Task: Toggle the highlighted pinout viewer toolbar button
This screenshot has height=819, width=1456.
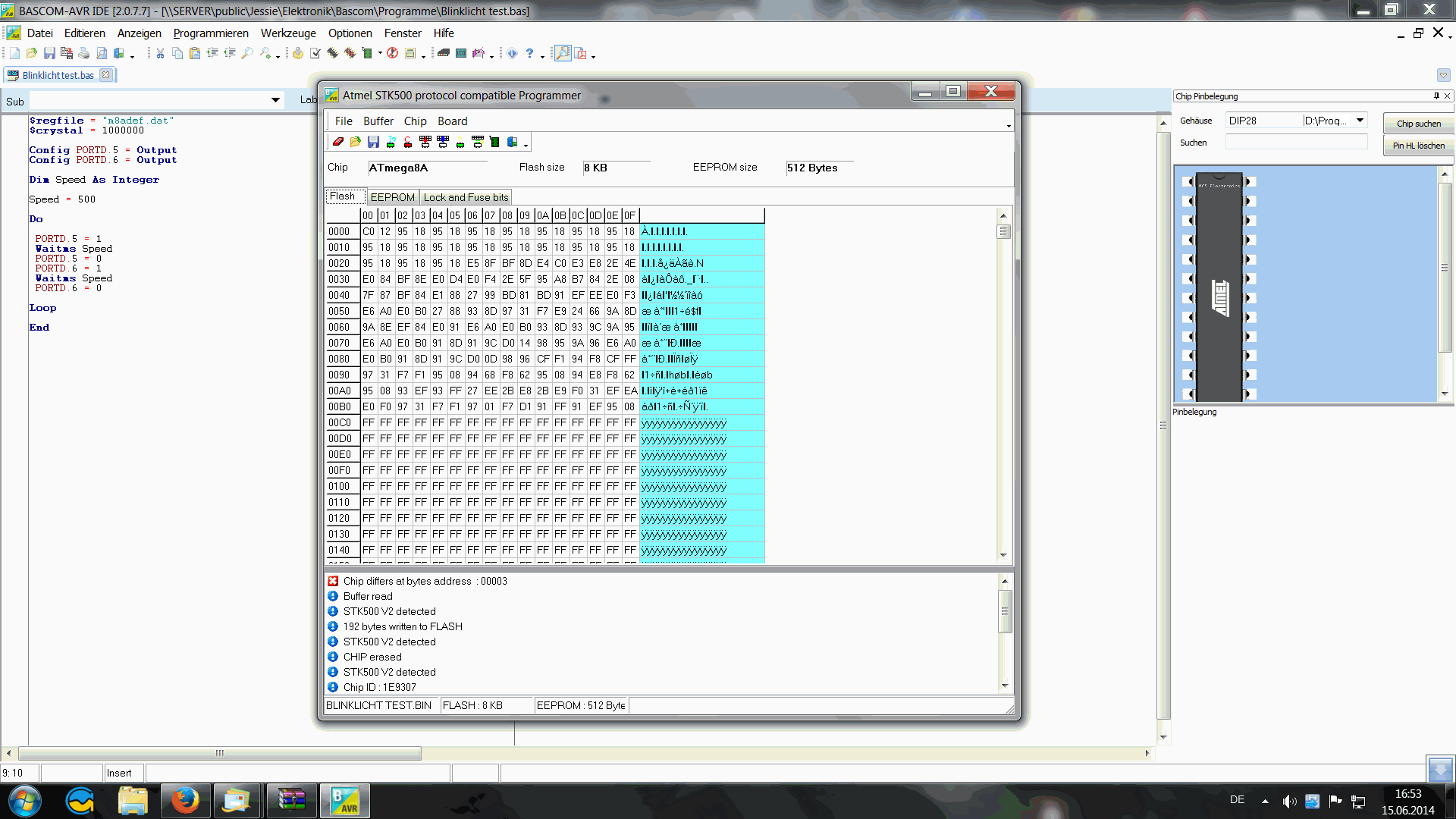Action: tap(563, 54)
